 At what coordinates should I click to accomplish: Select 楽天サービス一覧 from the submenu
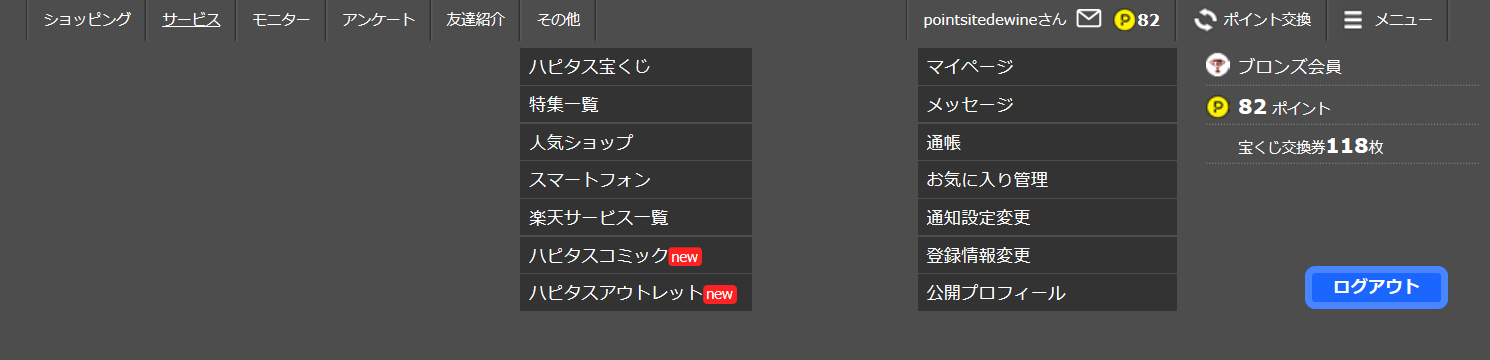tap(636, 217)
